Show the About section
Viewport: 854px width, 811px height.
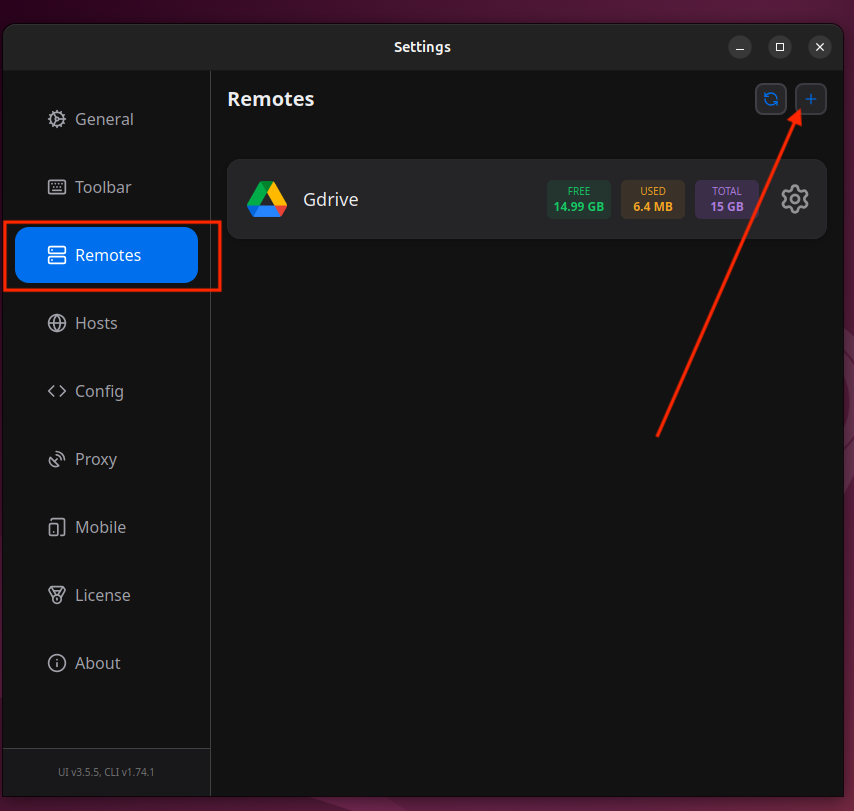[106, 663]
